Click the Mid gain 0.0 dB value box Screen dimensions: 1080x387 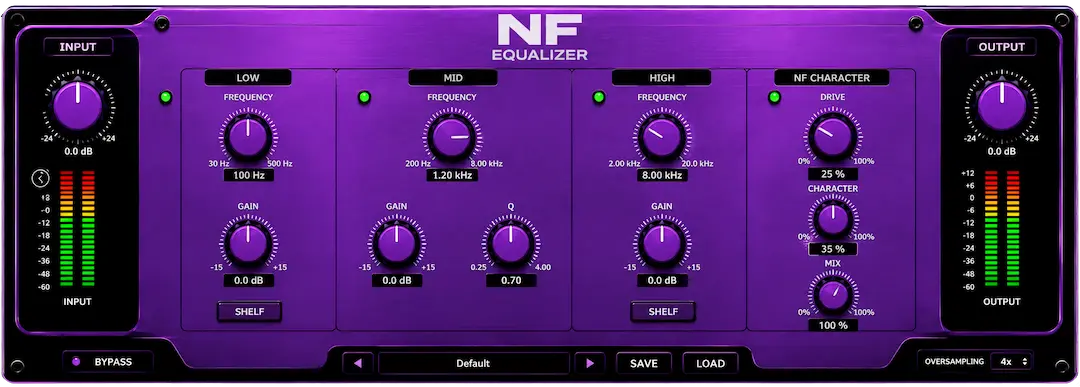[x=397, y=280]
